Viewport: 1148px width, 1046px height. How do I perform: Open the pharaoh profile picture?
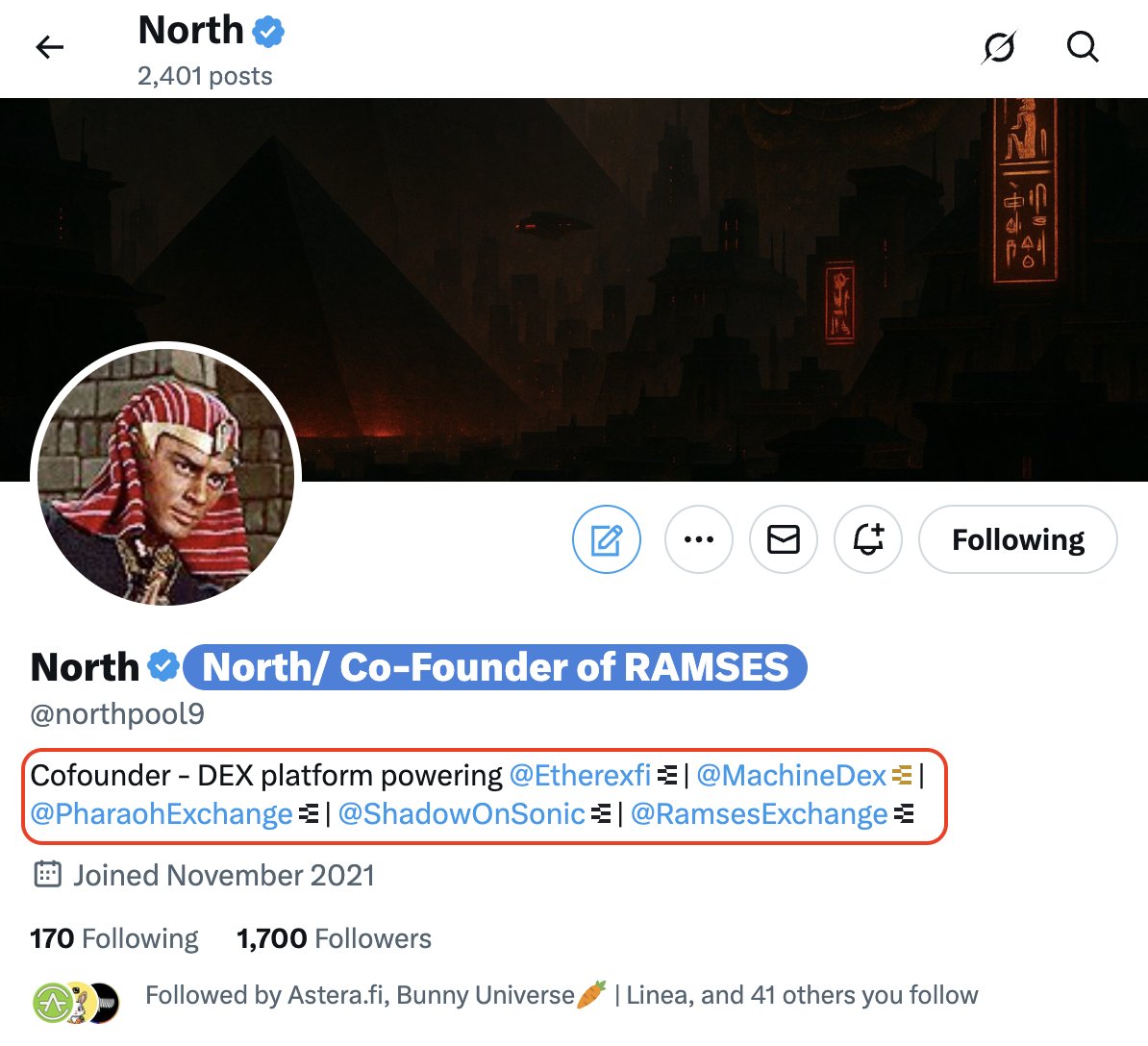[x=166, y=477]
